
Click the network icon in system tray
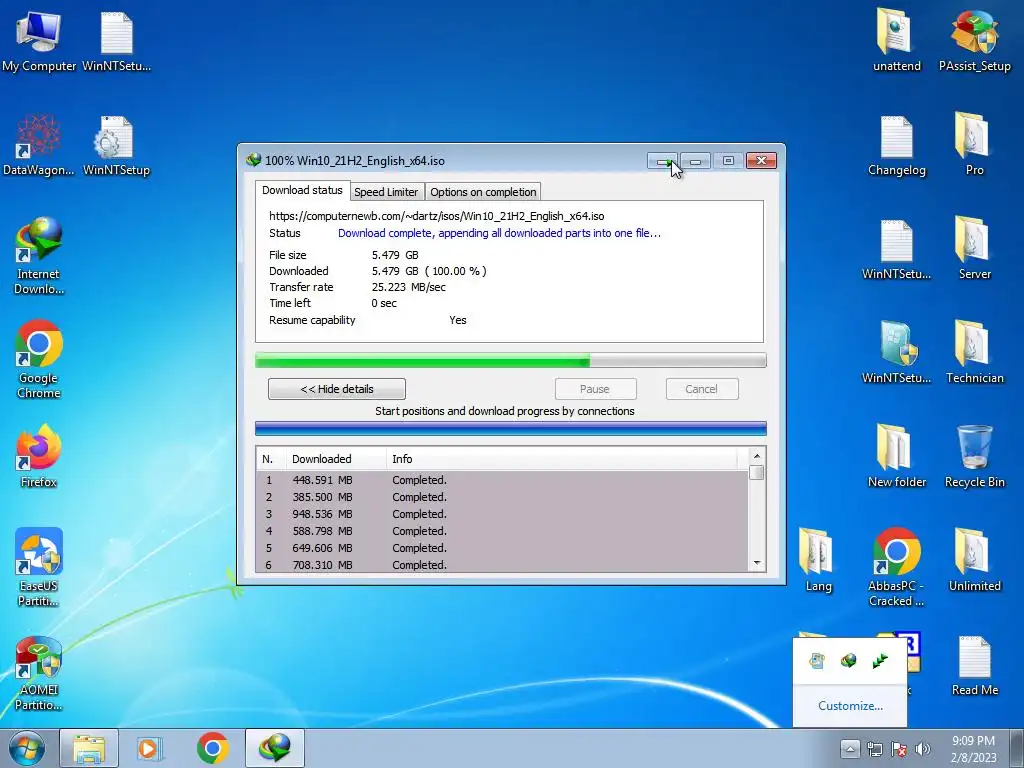[874, 749]
